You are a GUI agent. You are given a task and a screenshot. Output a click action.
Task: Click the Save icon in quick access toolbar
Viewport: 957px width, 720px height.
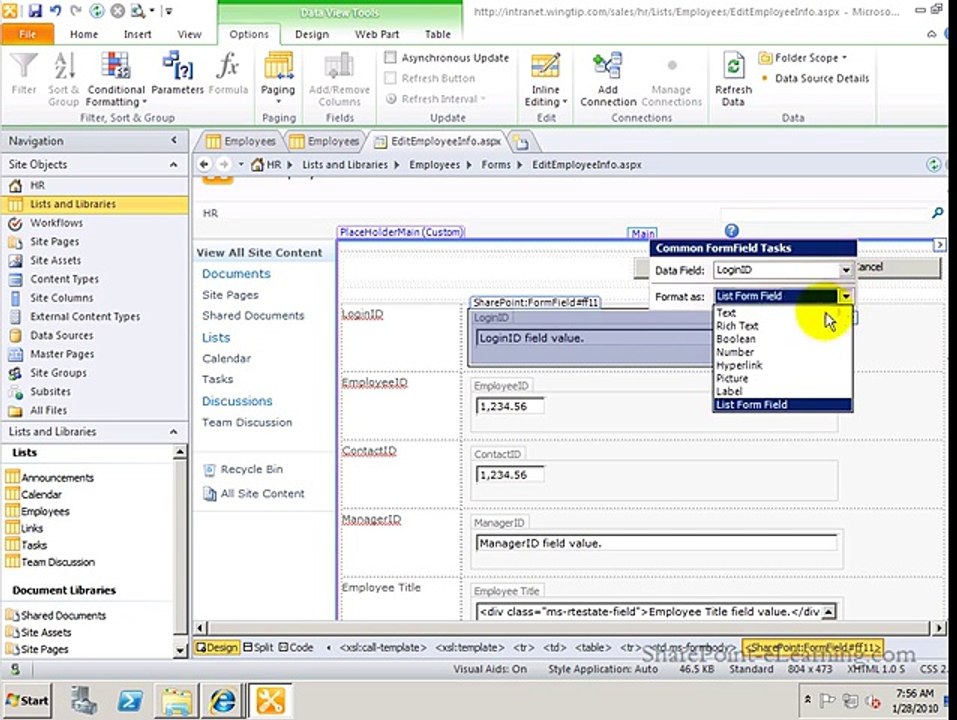35,10
